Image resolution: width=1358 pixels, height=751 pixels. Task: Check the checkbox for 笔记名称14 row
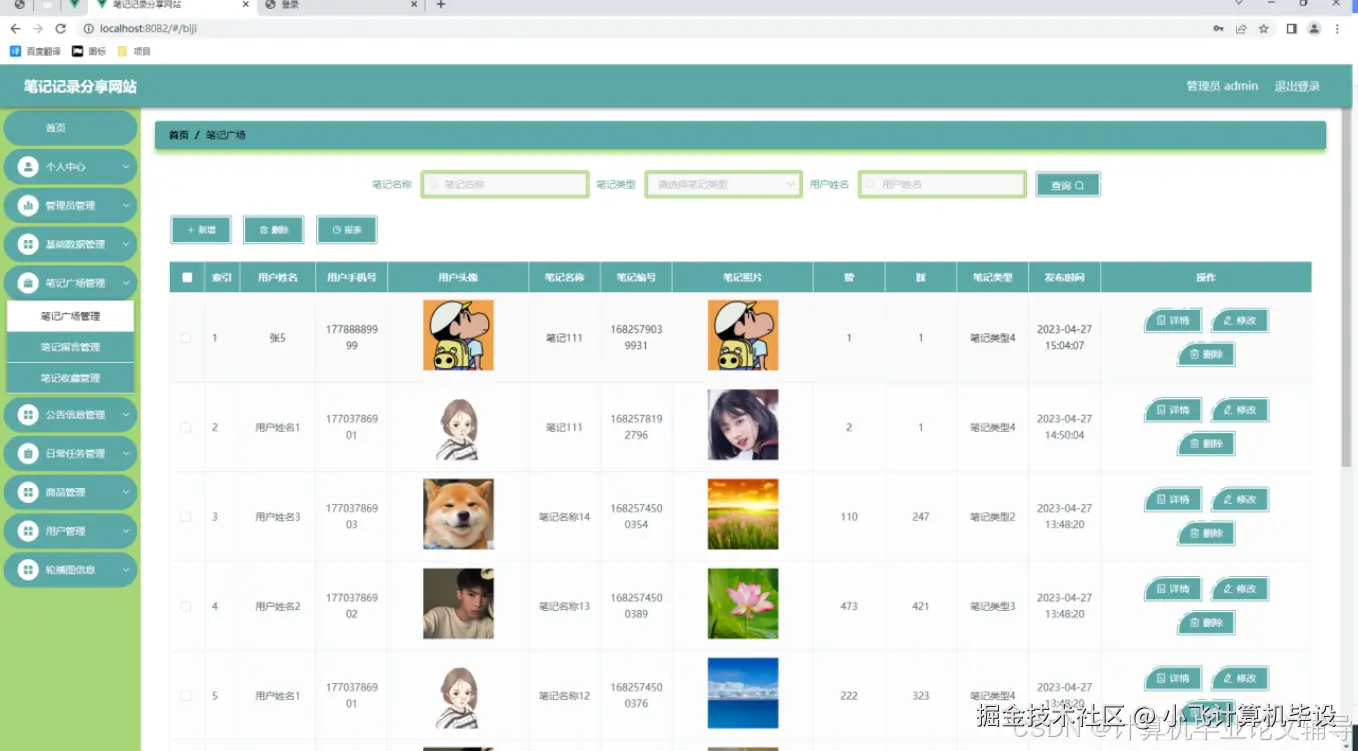186,517
